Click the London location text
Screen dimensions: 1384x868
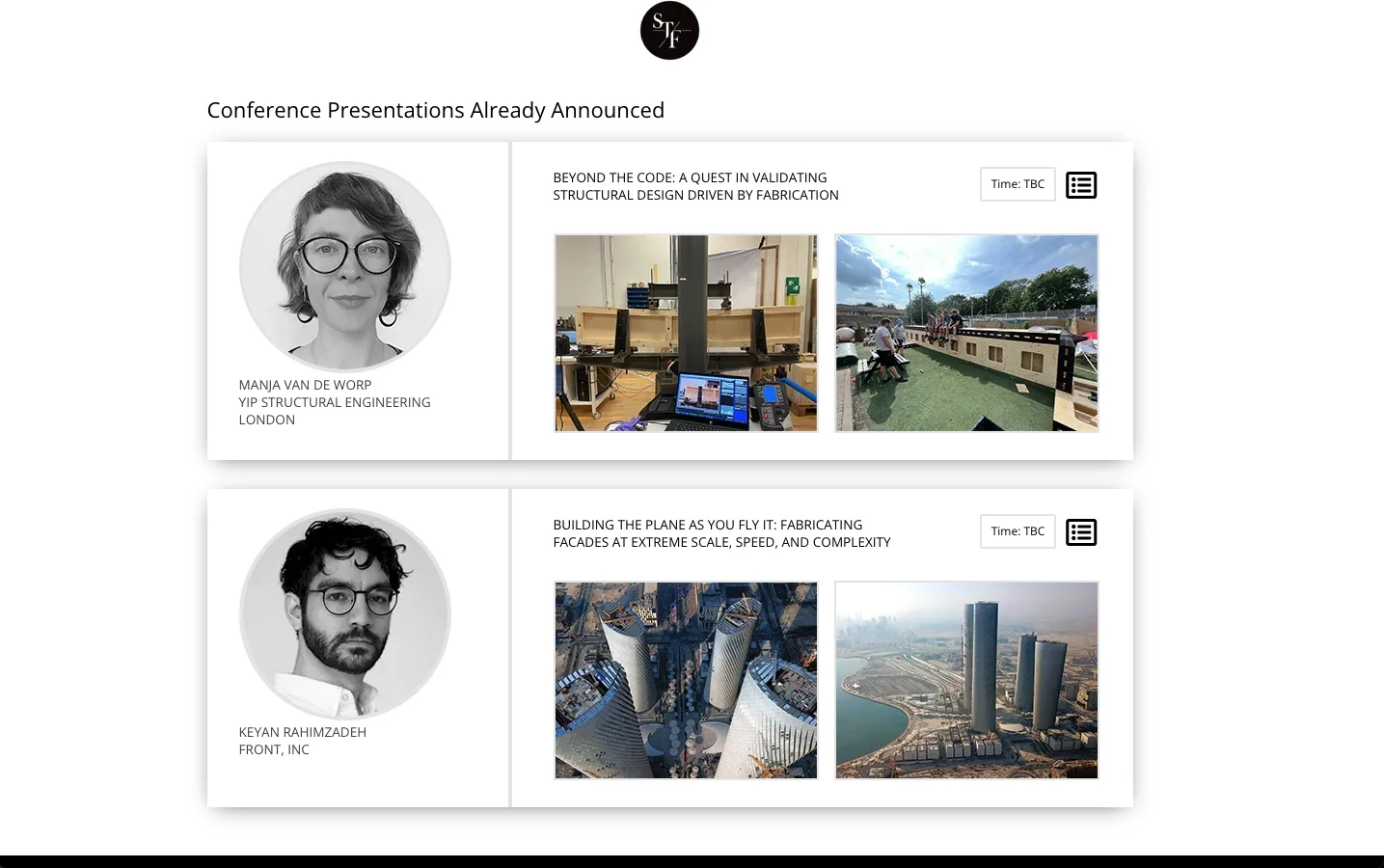(x=267, y=420)
